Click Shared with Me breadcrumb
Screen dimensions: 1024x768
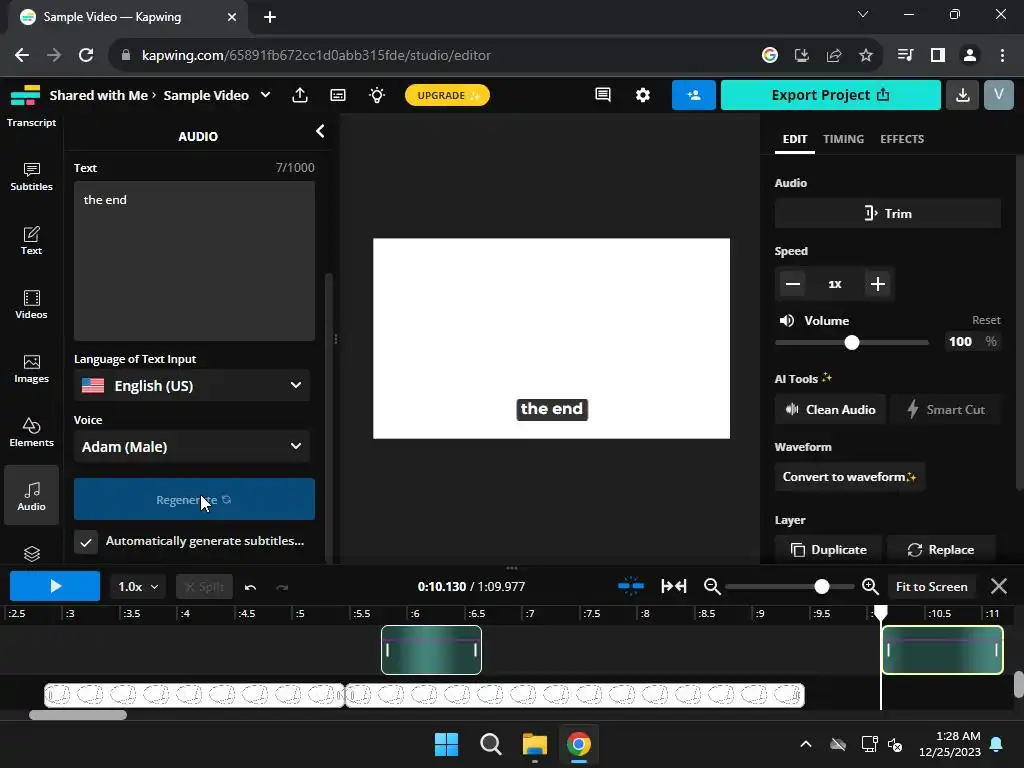tap(99, 95)
